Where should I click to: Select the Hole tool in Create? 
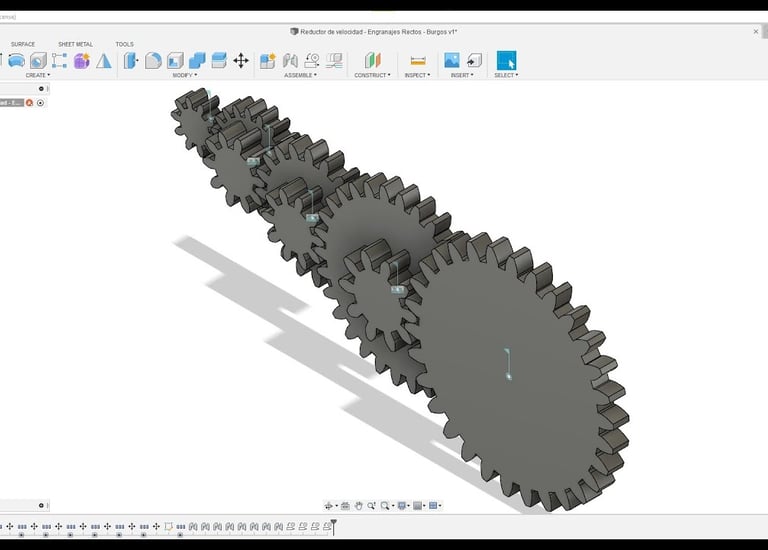[x=38, y=61]
